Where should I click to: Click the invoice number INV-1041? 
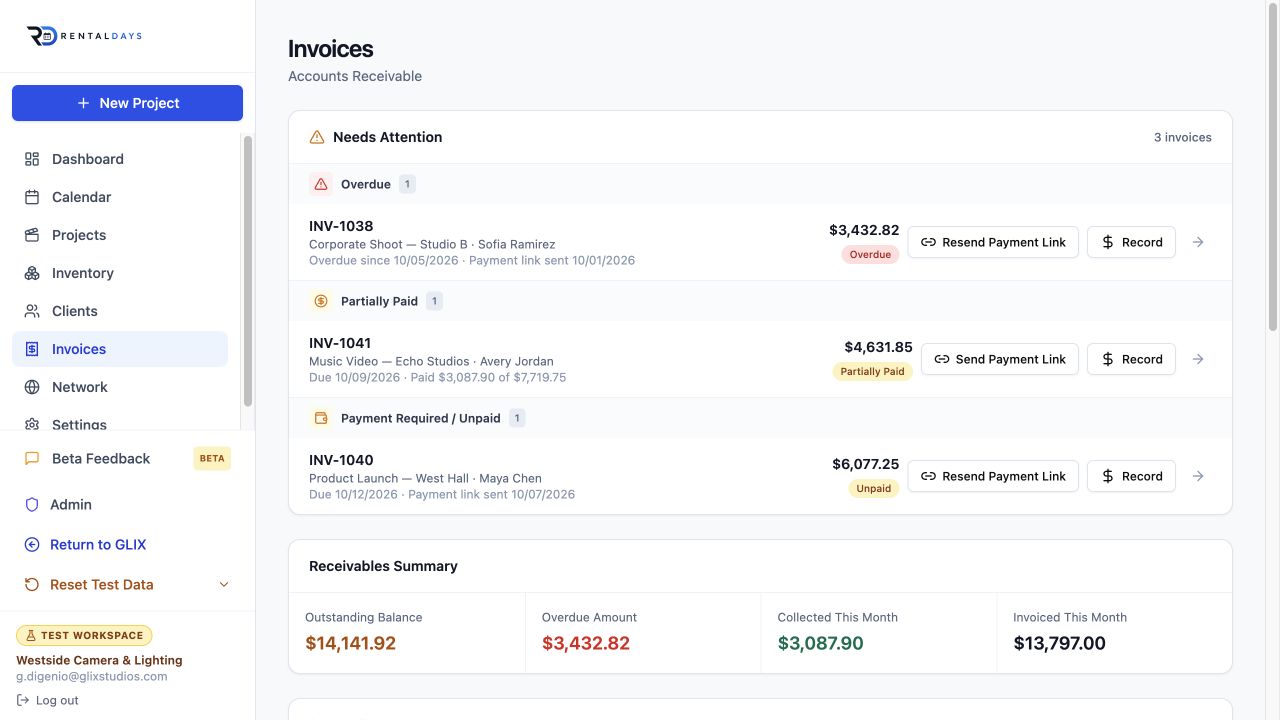click(340, 343)
